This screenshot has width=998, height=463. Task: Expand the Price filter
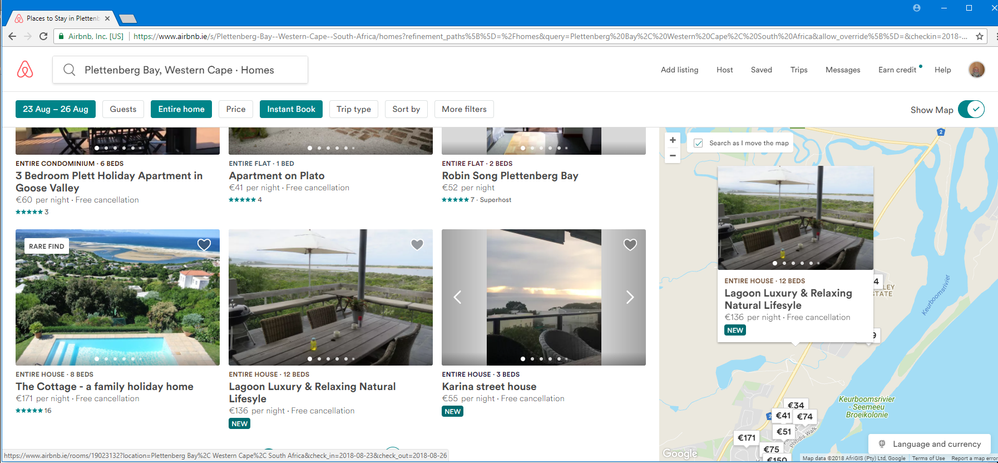click(236, 109)
